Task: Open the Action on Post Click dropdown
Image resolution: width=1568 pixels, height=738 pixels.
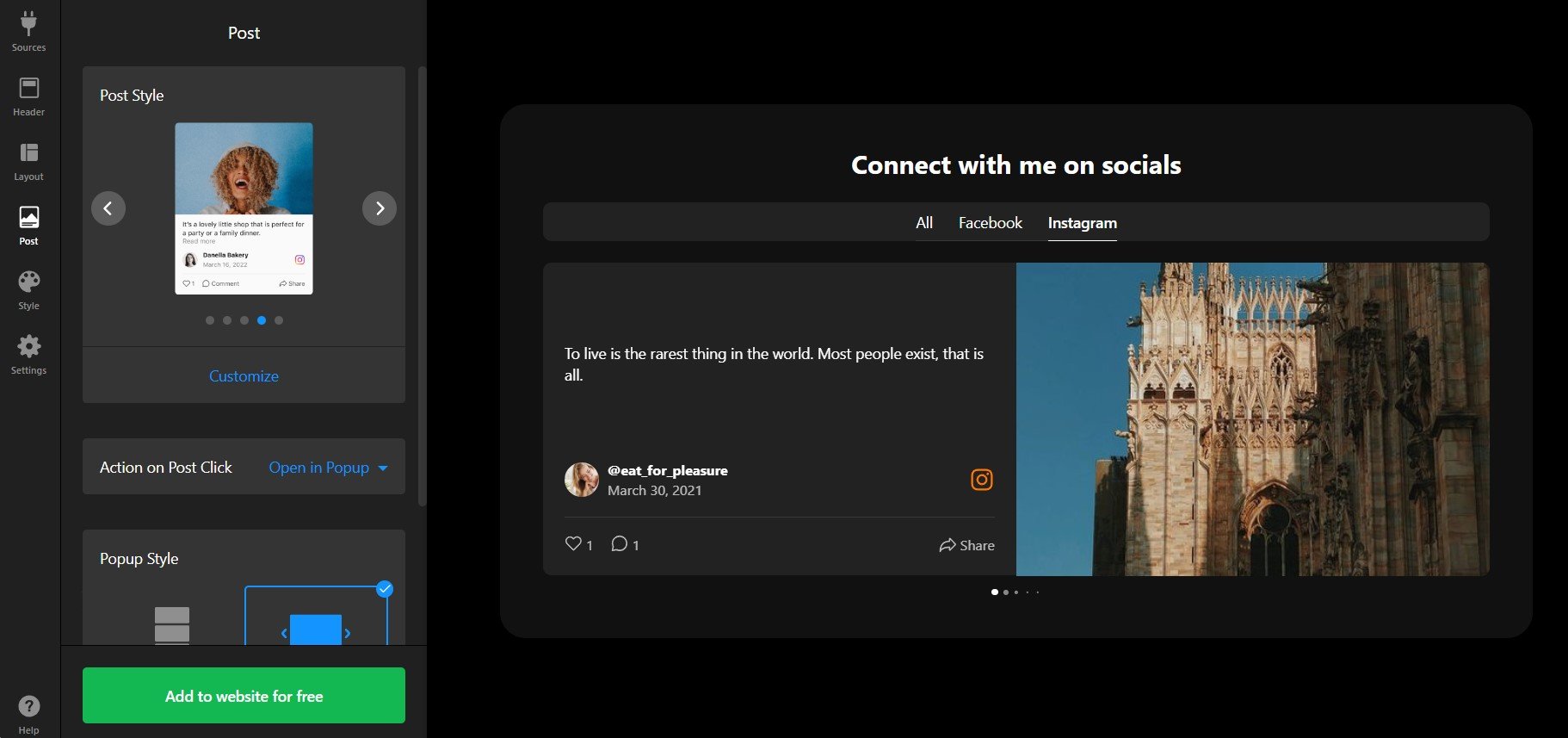Action: point(328,468)
